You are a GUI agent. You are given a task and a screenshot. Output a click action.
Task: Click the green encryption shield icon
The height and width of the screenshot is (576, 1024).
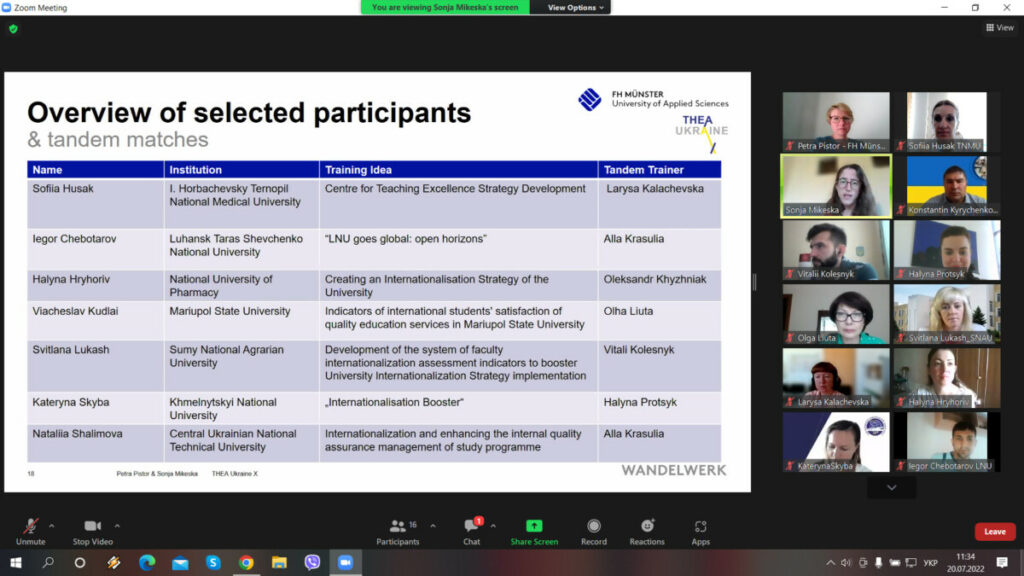[x=13, y=29]
